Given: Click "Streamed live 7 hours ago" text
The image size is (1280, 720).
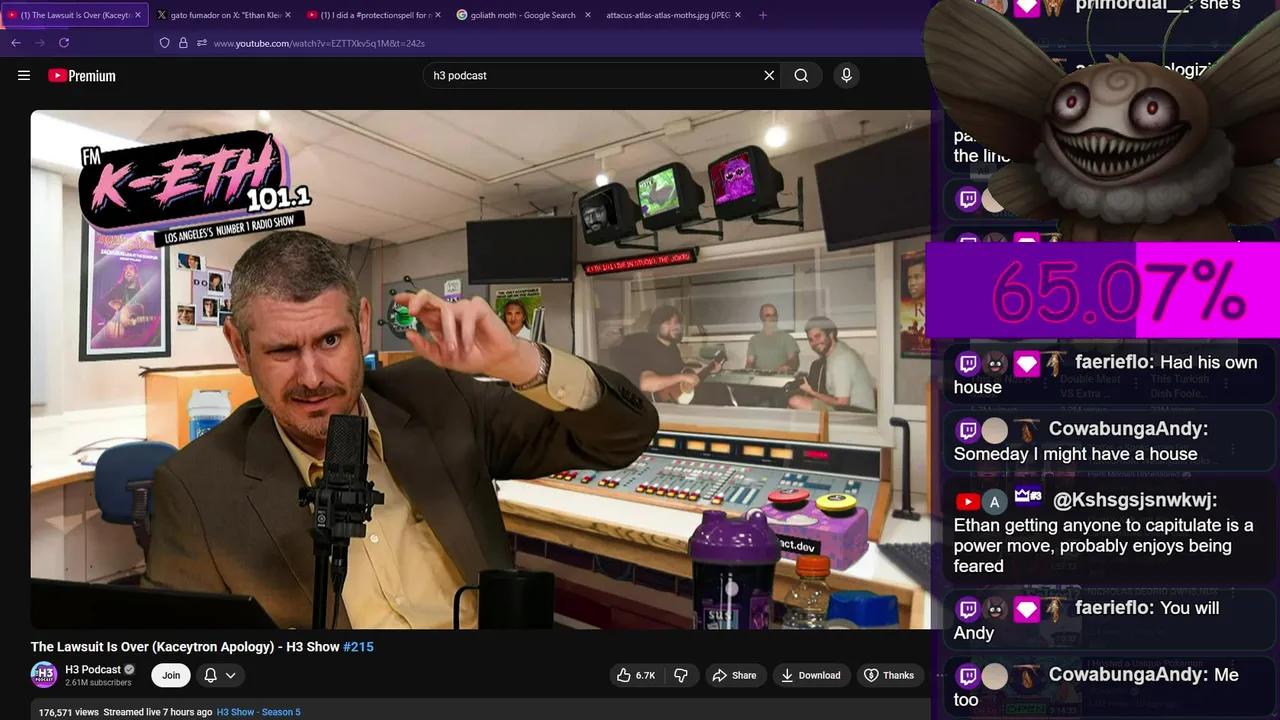Looking at the screenshot, I should click(158, 712).
